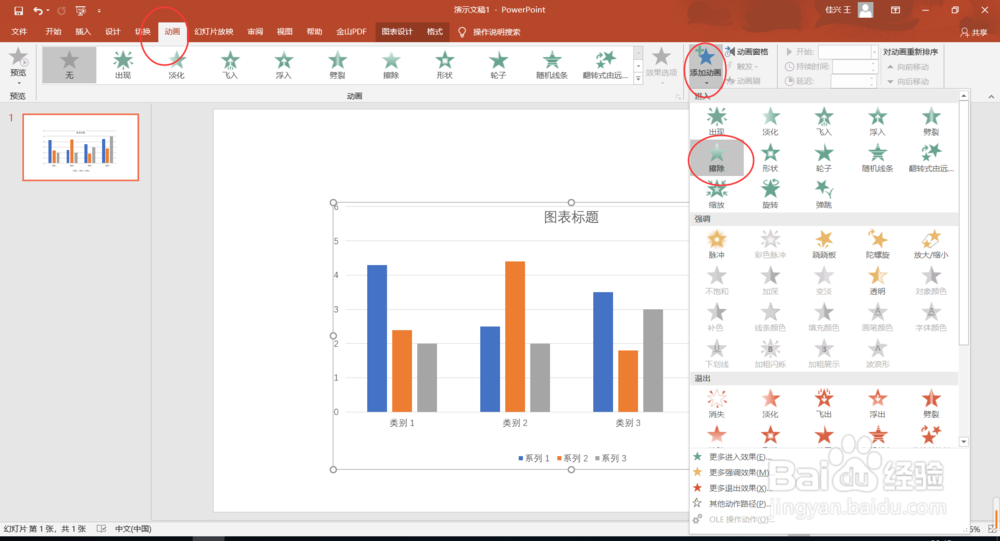The width and height of the screenshot is (1000, 541).
Task: Click 向后移动 move later button
Action: 908,81
